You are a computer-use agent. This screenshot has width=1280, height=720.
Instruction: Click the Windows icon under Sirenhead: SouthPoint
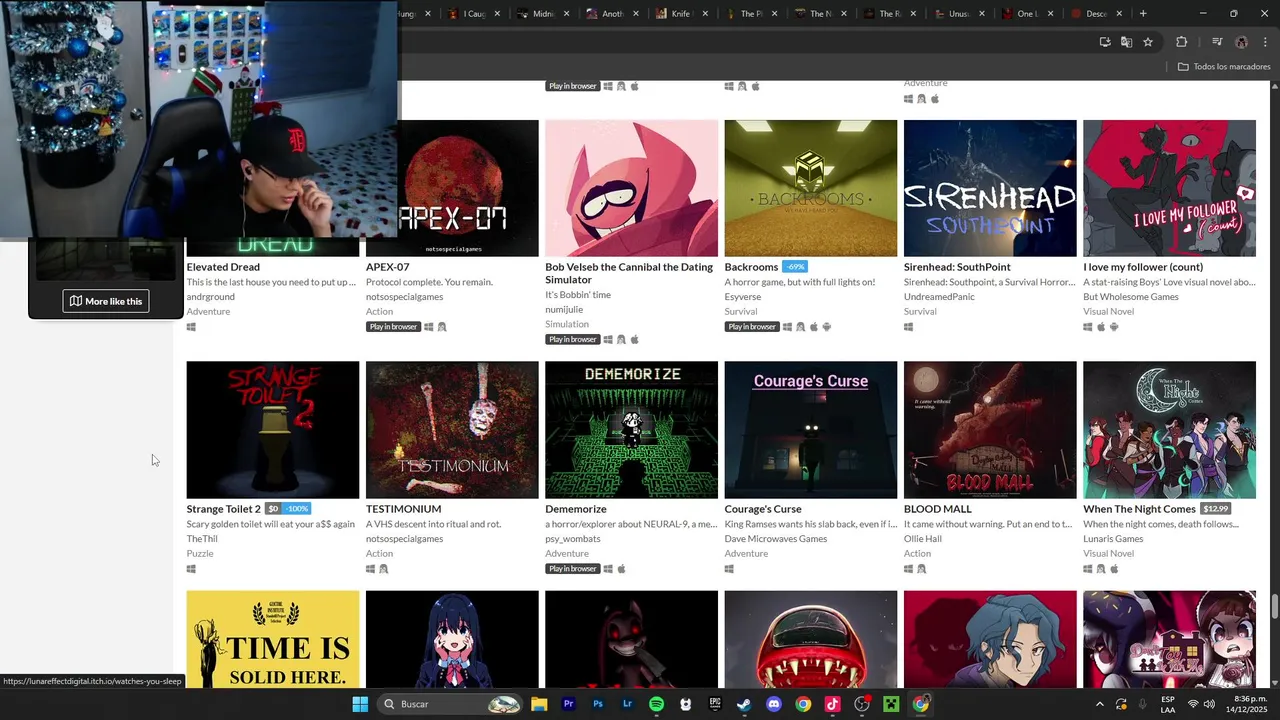(908, 327)
